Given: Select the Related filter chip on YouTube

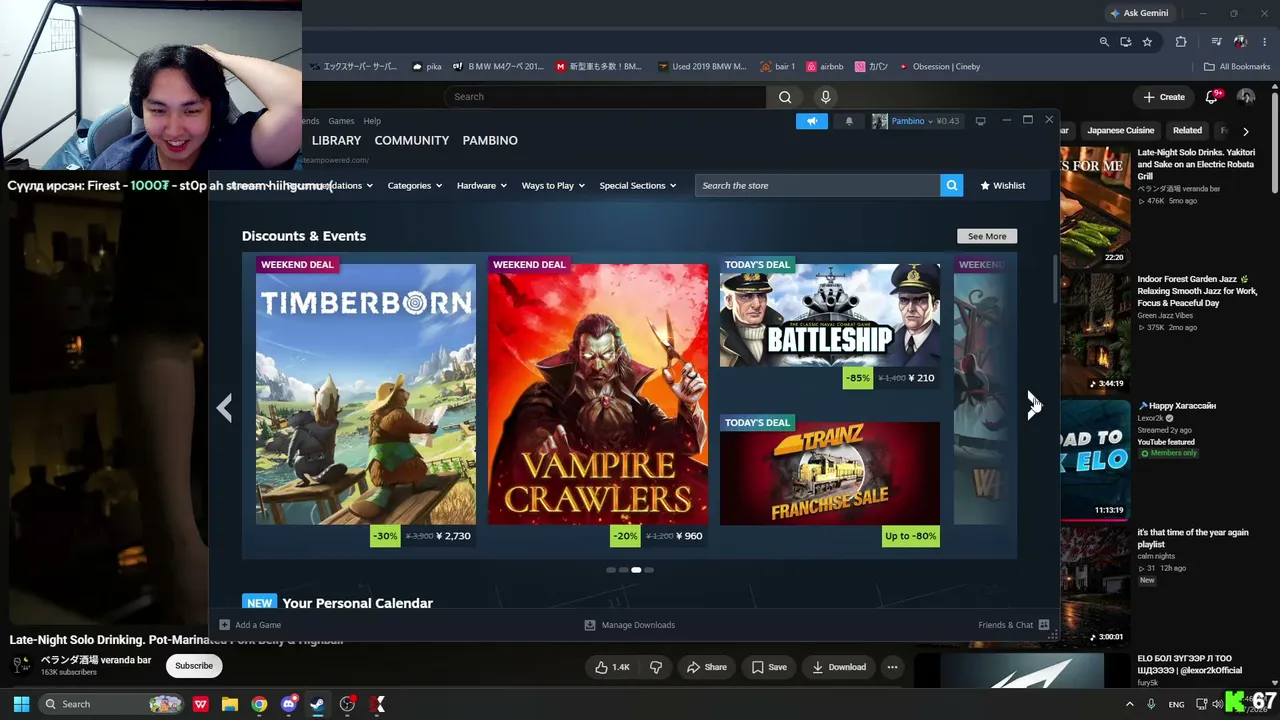Looking at the screenshot, I should click(x=1187, y=130).
